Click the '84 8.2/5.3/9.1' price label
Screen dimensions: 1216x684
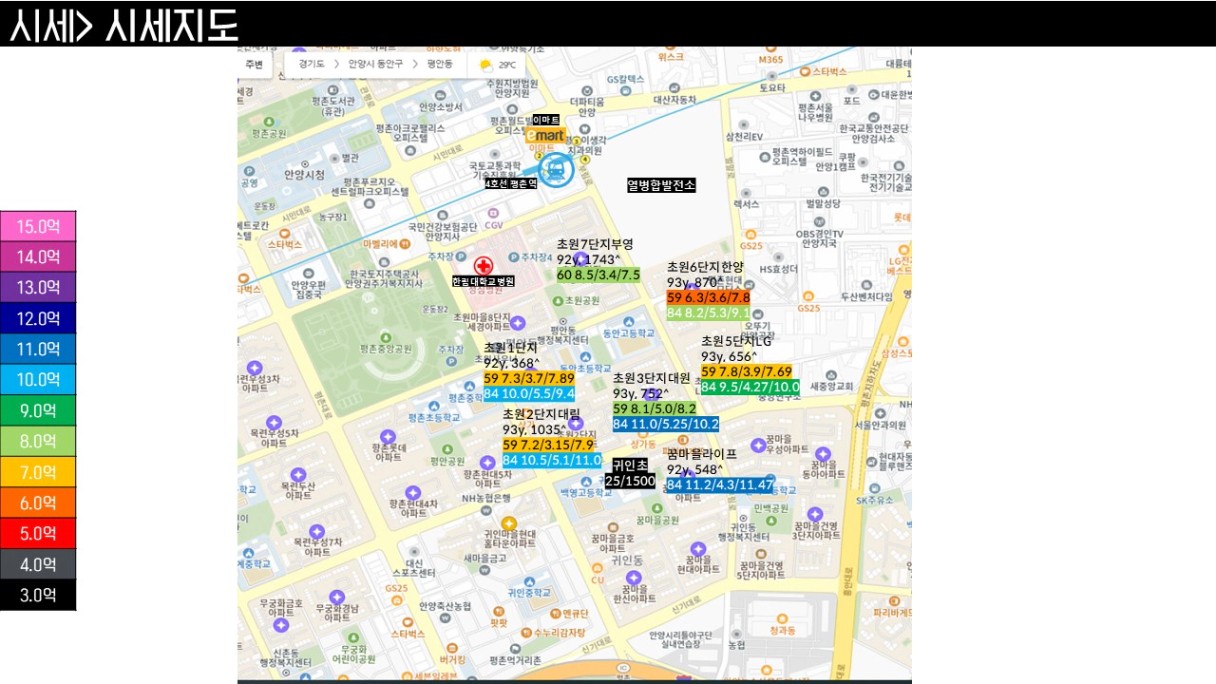point(708,313)
